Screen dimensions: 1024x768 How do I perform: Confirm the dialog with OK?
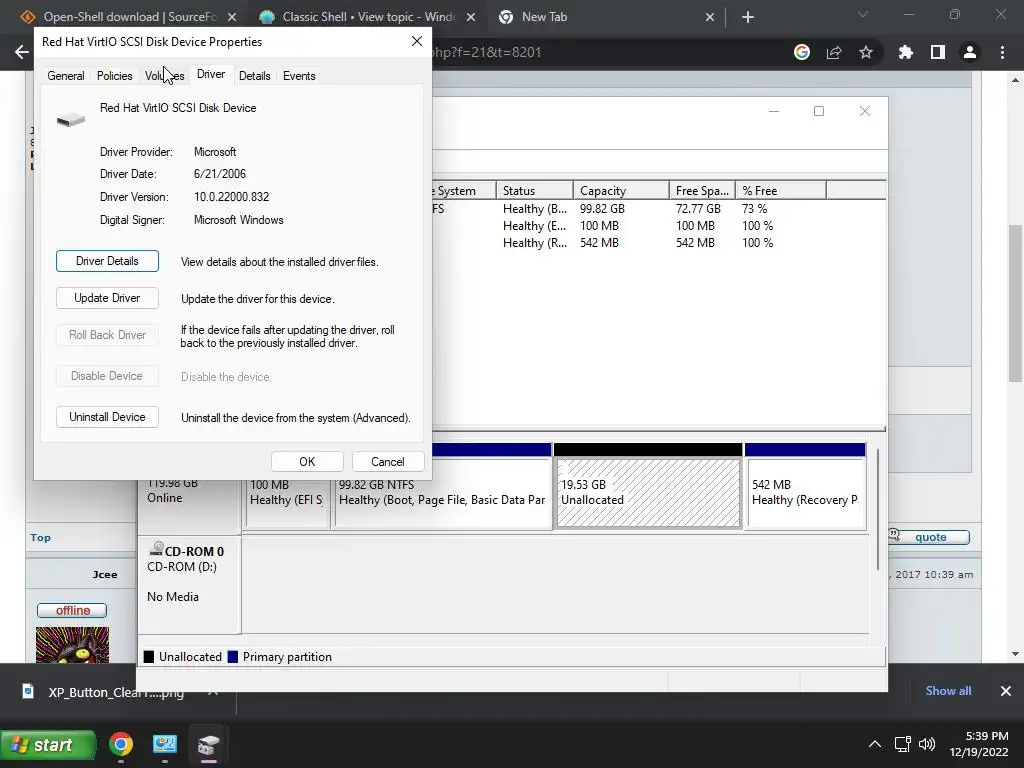[x=307, y=462]
